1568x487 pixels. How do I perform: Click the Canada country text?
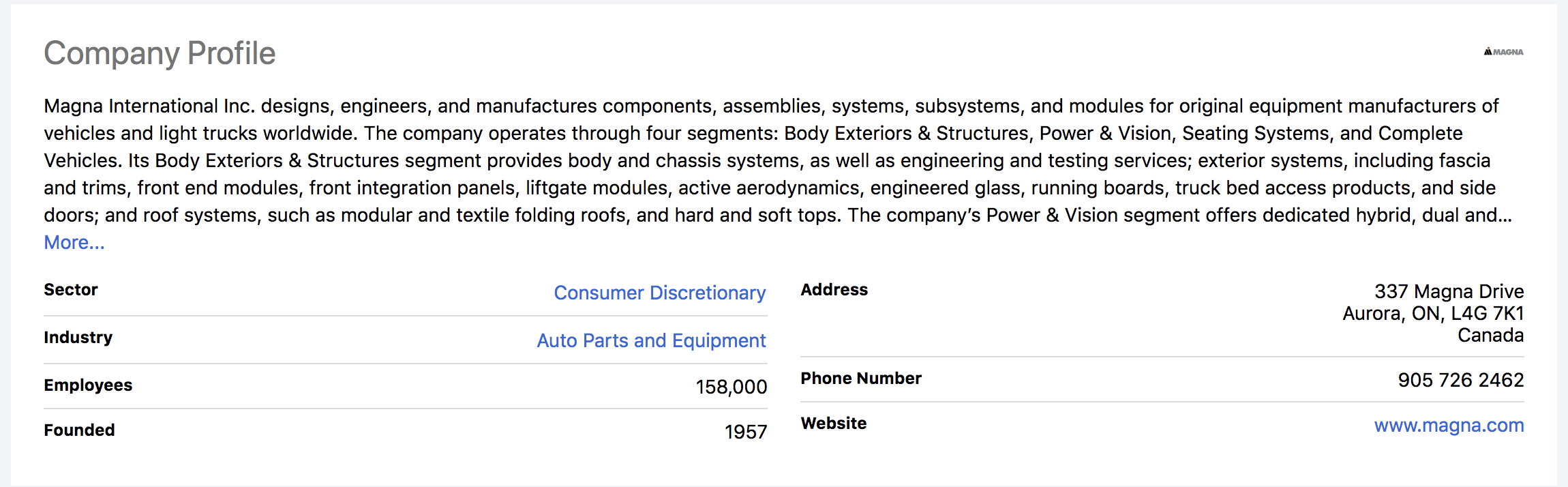1490,336
